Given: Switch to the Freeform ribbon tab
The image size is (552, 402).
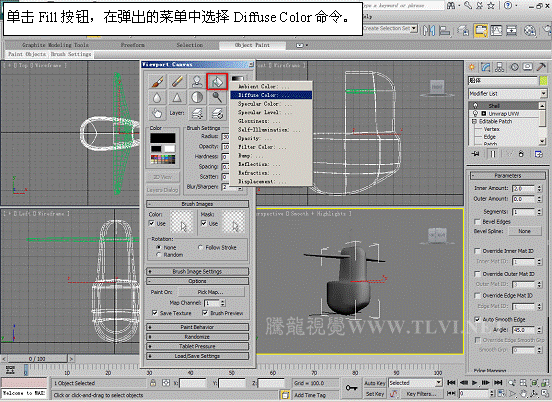Looking at the screenshot, I should pos(133,45).
